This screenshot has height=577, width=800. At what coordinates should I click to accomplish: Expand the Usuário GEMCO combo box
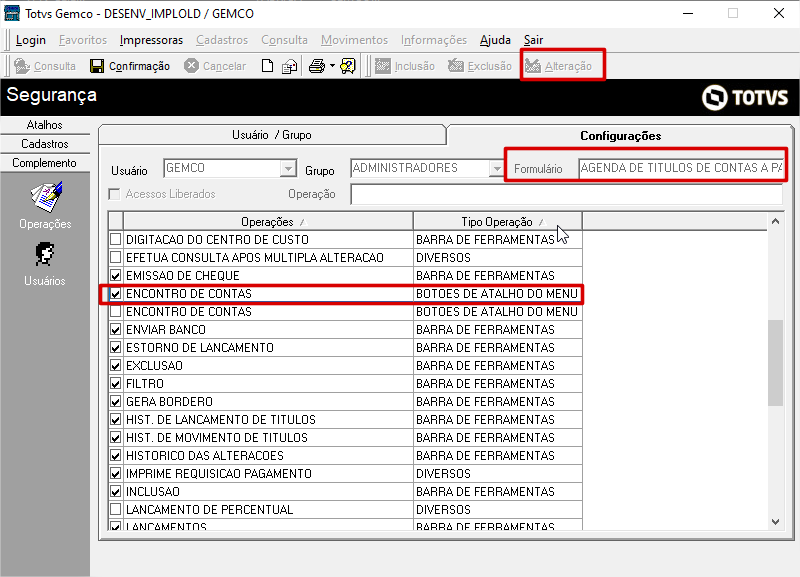point(288,168)
